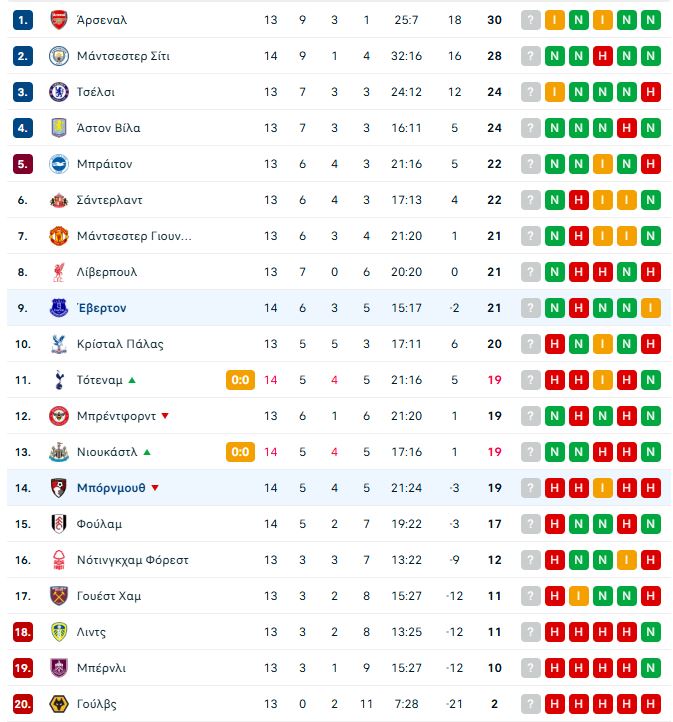Open Νότιγχαμ Φόρεστ team page
Image resolution: width=673 pixels, height=722 pixels.
(x=132, y=560)
